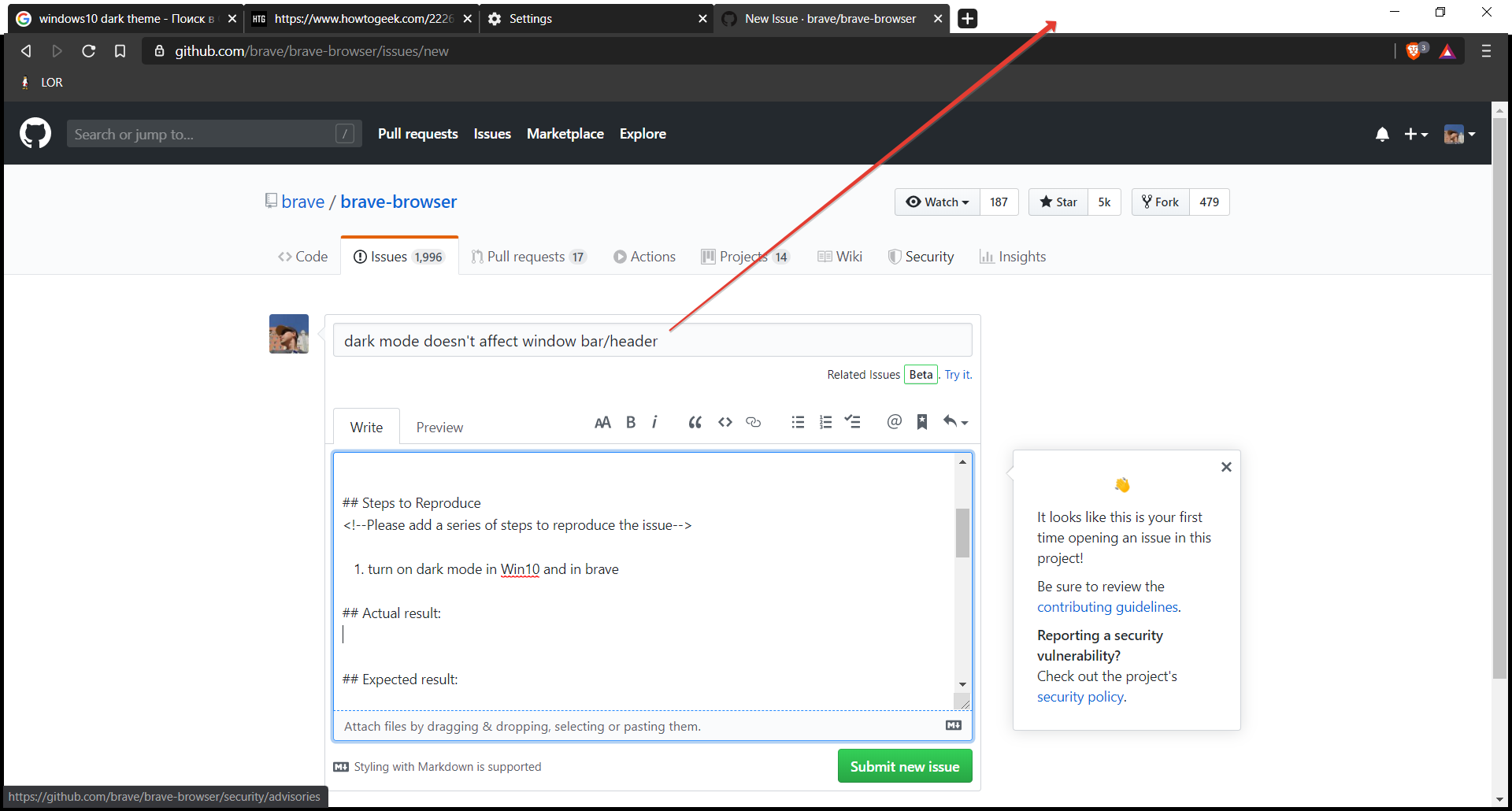This screenshot has height=811, width=1512.
Task: Click the 5k stargazers count
Action: click(x=1104, y=202)
